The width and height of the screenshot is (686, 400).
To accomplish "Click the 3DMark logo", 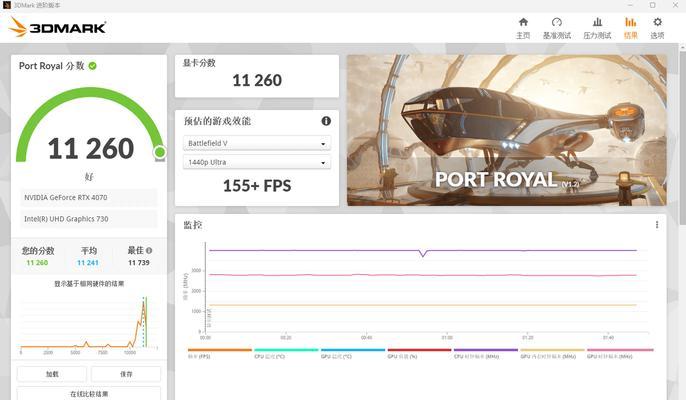I will tap(57, 27).
